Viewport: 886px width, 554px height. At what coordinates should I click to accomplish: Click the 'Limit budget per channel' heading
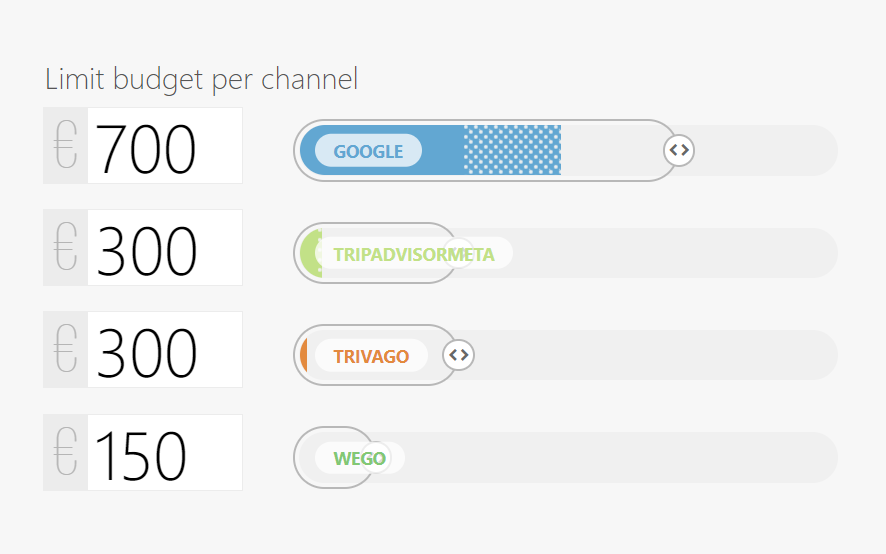pos(201,79)
